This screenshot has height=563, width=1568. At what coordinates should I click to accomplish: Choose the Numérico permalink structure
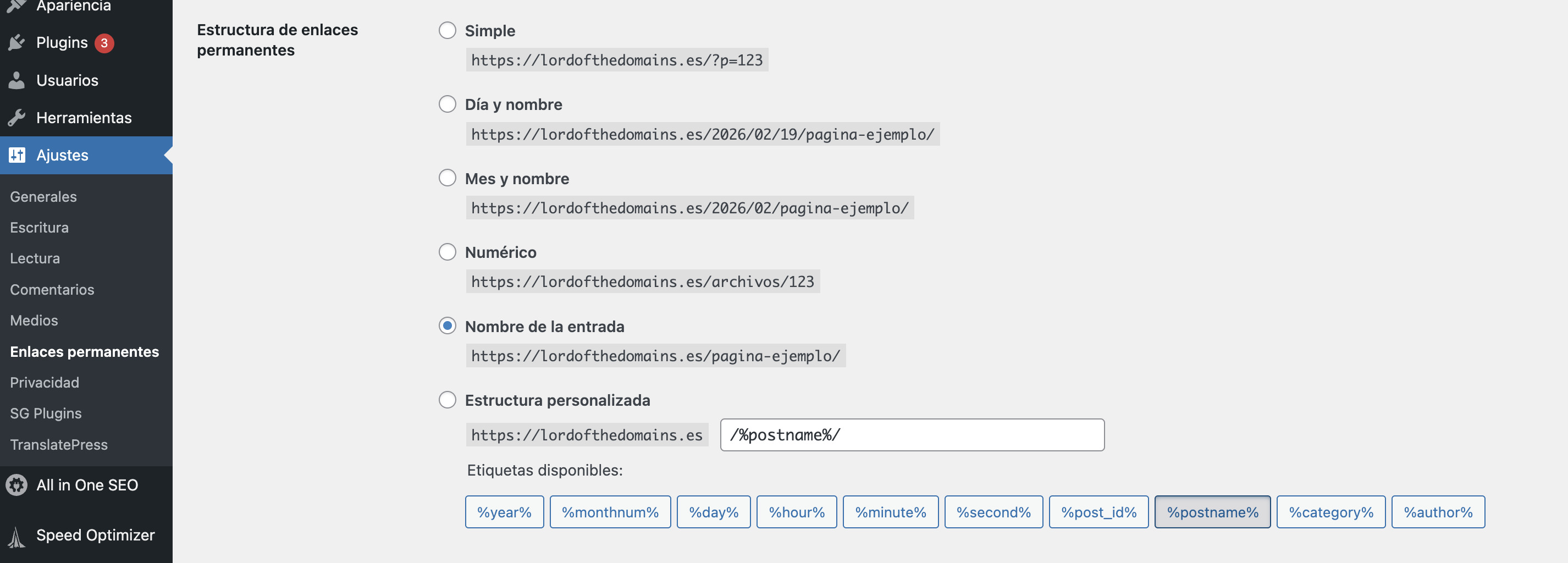(x=448, y=252)
